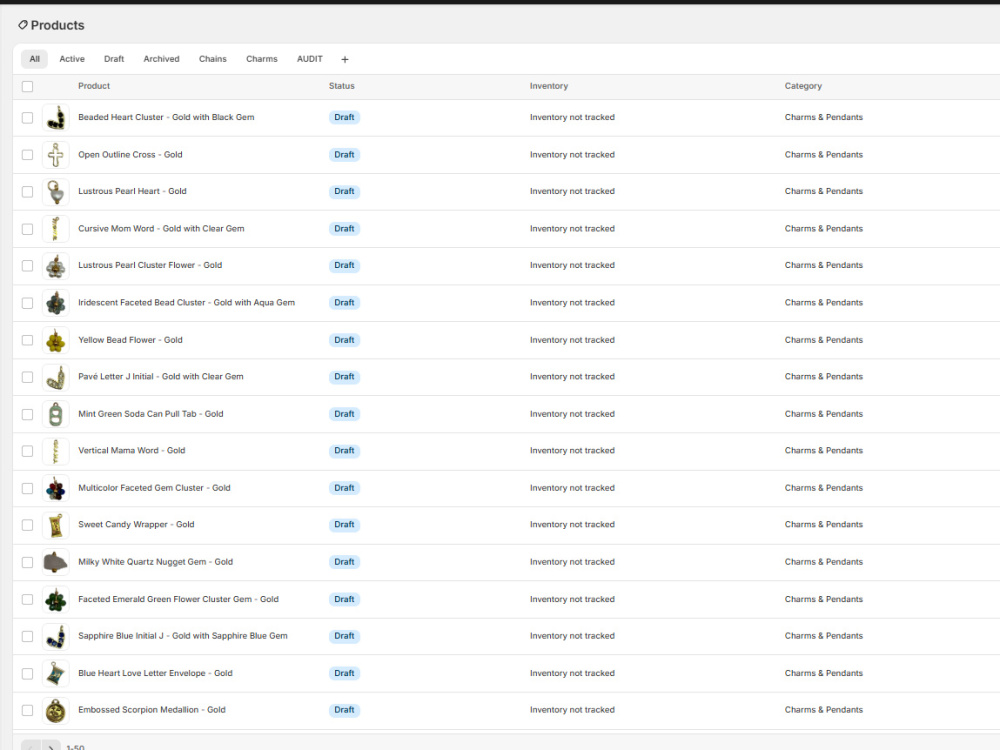Image resolution: width=1000 pixels, height=750 pixels.
Task: Open Mint Green Soda Can Pull Tab product
Action: pos(151,414)
